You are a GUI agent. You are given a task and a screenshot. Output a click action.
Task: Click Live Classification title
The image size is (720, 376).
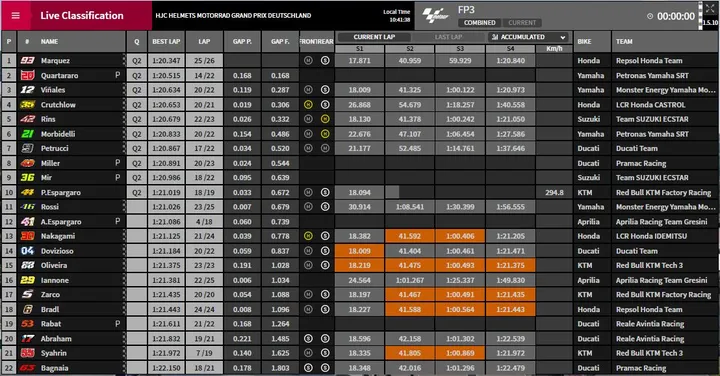coord(82,16)
